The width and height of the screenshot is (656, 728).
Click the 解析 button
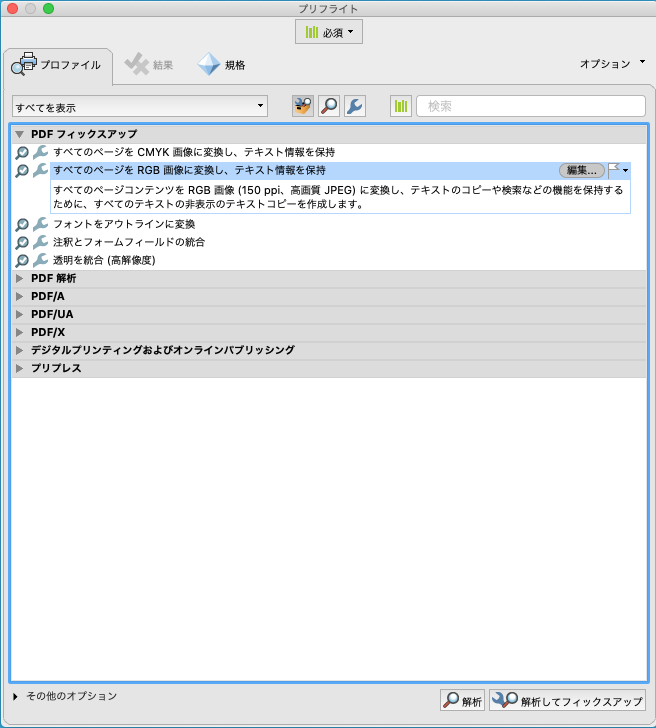point(462,701)
